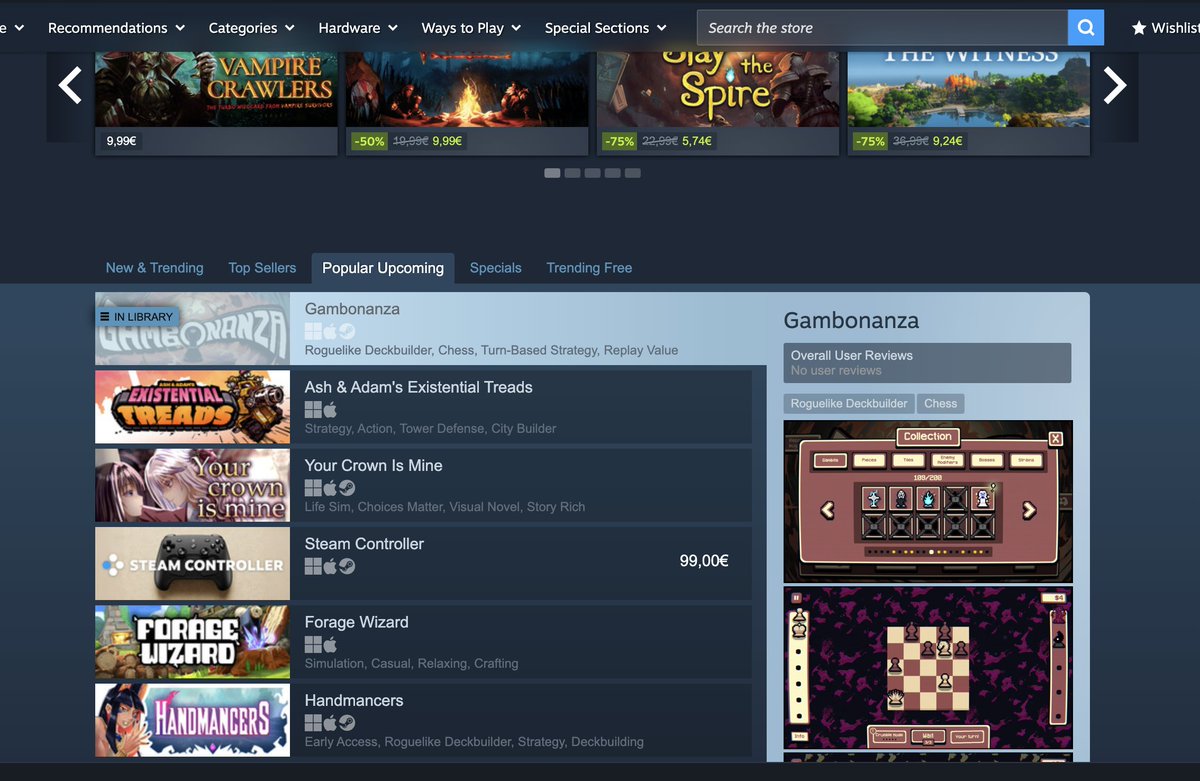The image size is (1200, 781).
Task: Click Apple icon under Your Crown Is Mine
Action: [x=330, y=487]
